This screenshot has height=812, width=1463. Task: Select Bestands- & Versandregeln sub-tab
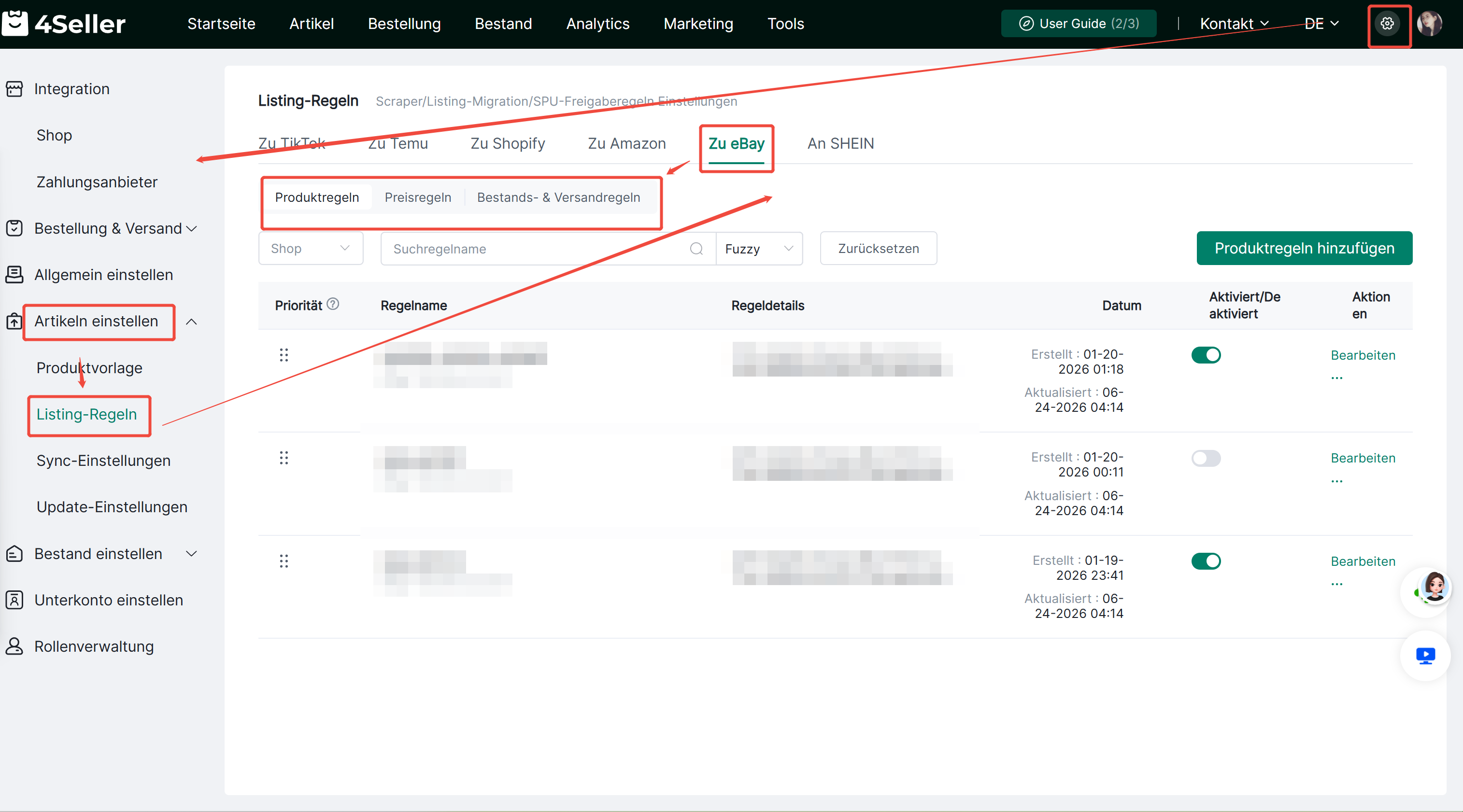tap(558, 197)
